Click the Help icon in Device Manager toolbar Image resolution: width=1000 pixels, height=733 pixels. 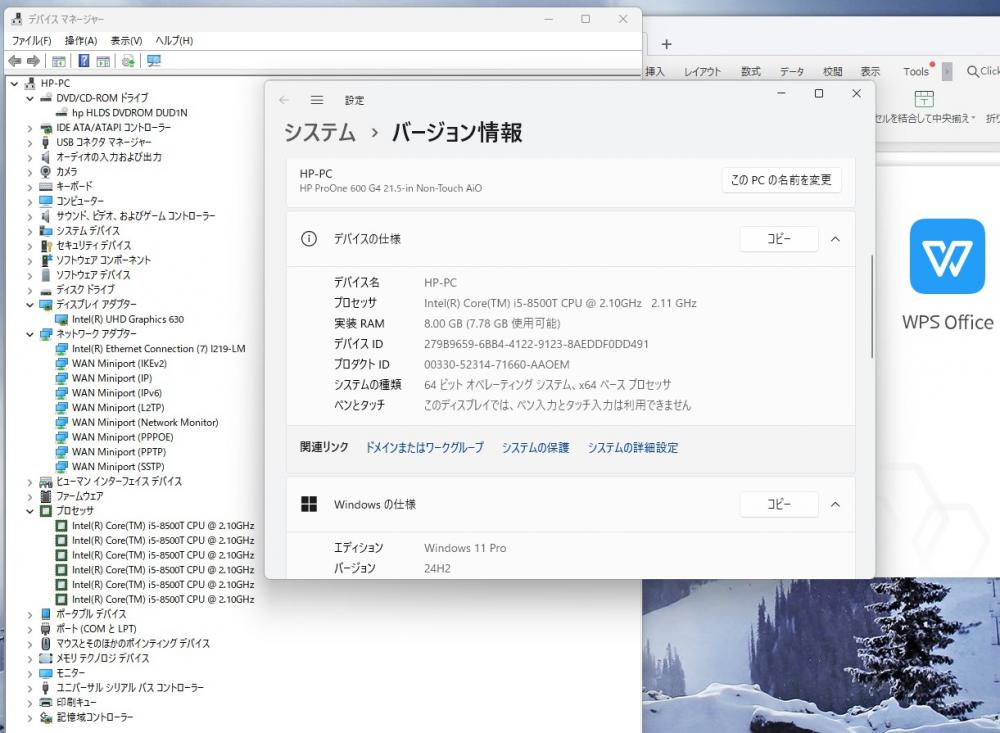tap(84, 61)
